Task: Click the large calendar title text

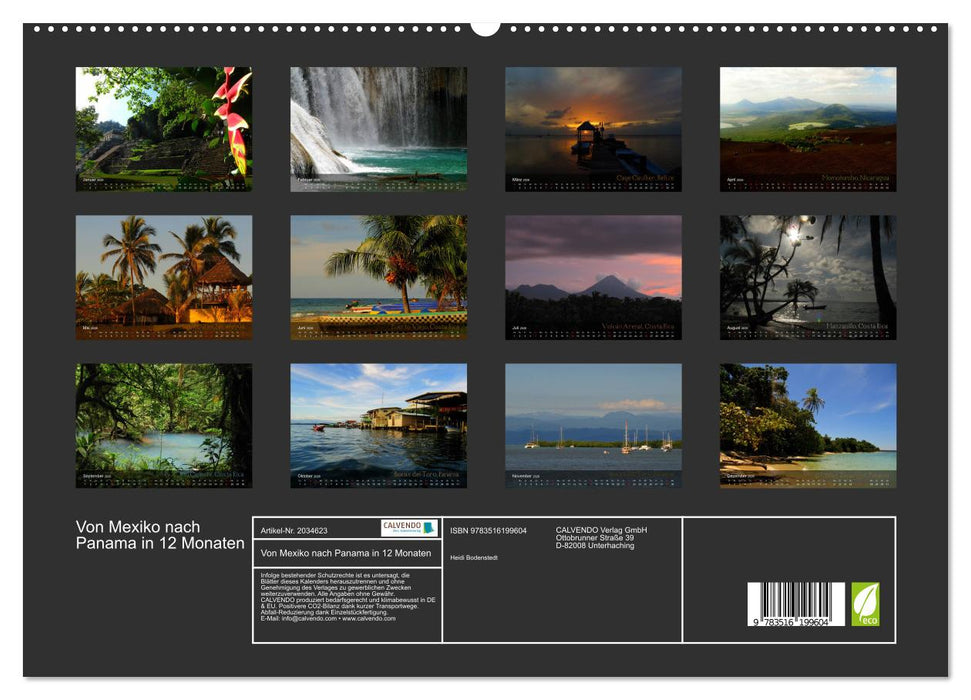Action: (x=160, y=535)
